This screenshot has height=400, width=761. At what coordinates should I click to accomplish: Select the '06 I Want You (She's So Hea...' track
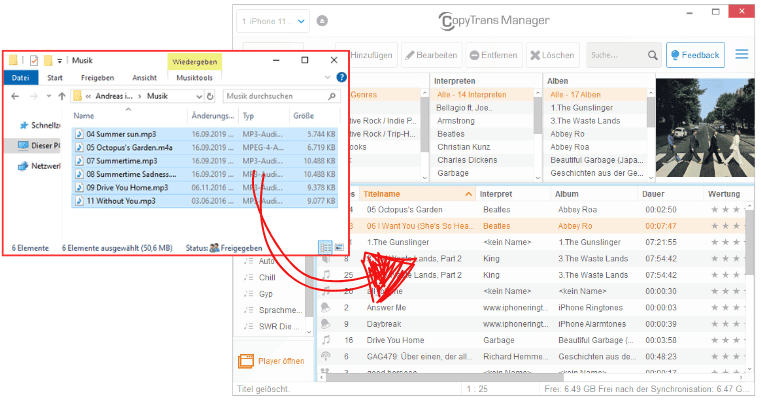click(x=531, y=226)
